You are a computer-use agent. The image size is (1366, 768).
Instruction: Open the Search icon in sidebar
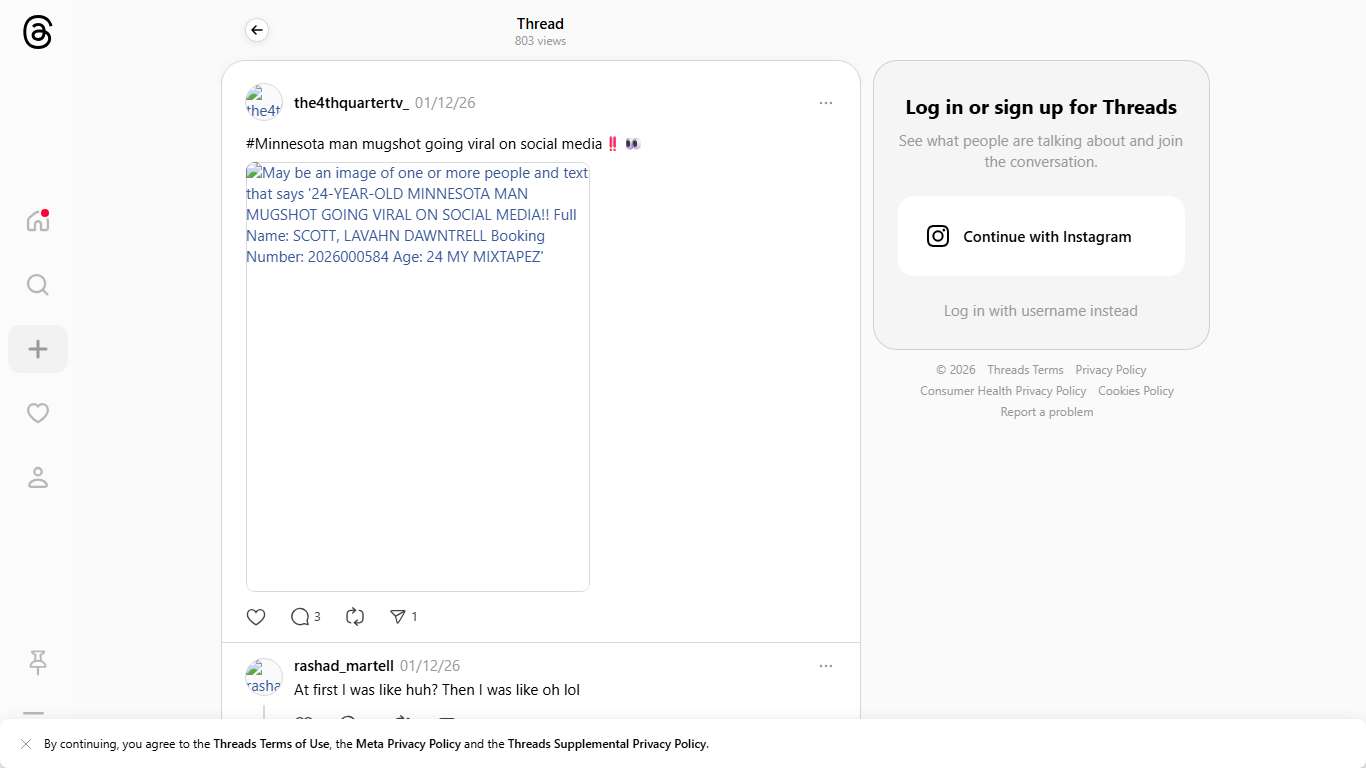click(37, 285)
